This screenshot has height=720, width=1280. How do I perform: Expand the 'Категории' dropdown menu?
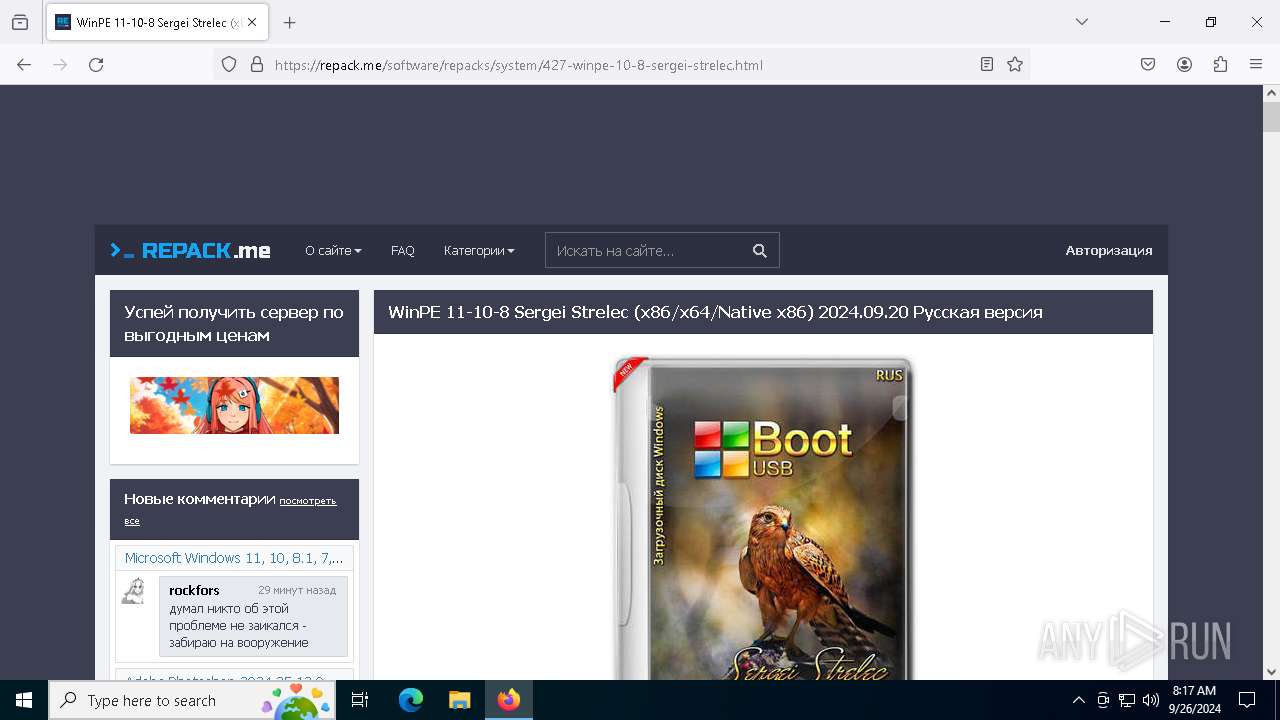[479, 250]
